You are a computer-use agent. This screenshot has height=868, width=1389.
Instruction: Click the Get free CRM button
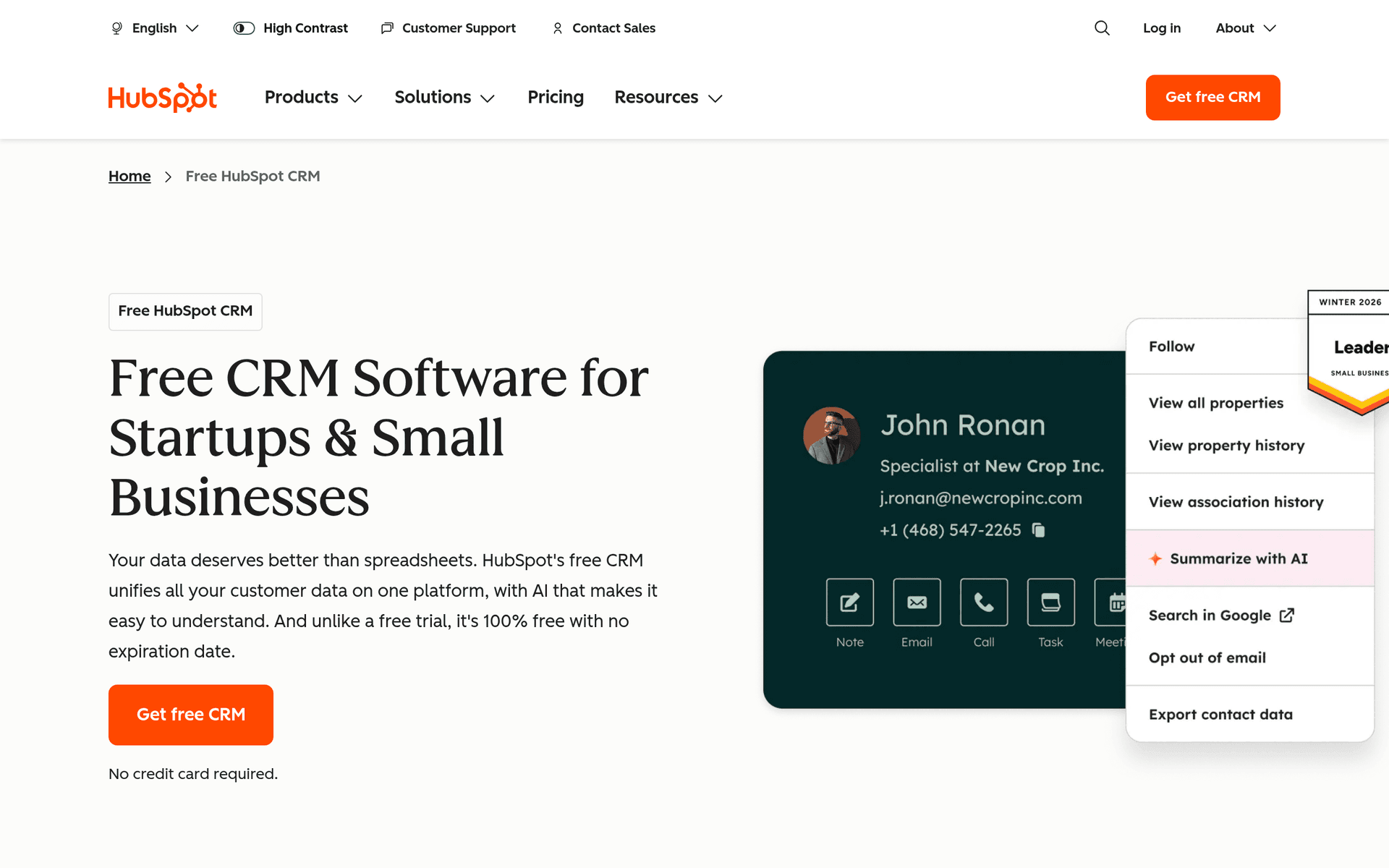tap(1212, 97)
